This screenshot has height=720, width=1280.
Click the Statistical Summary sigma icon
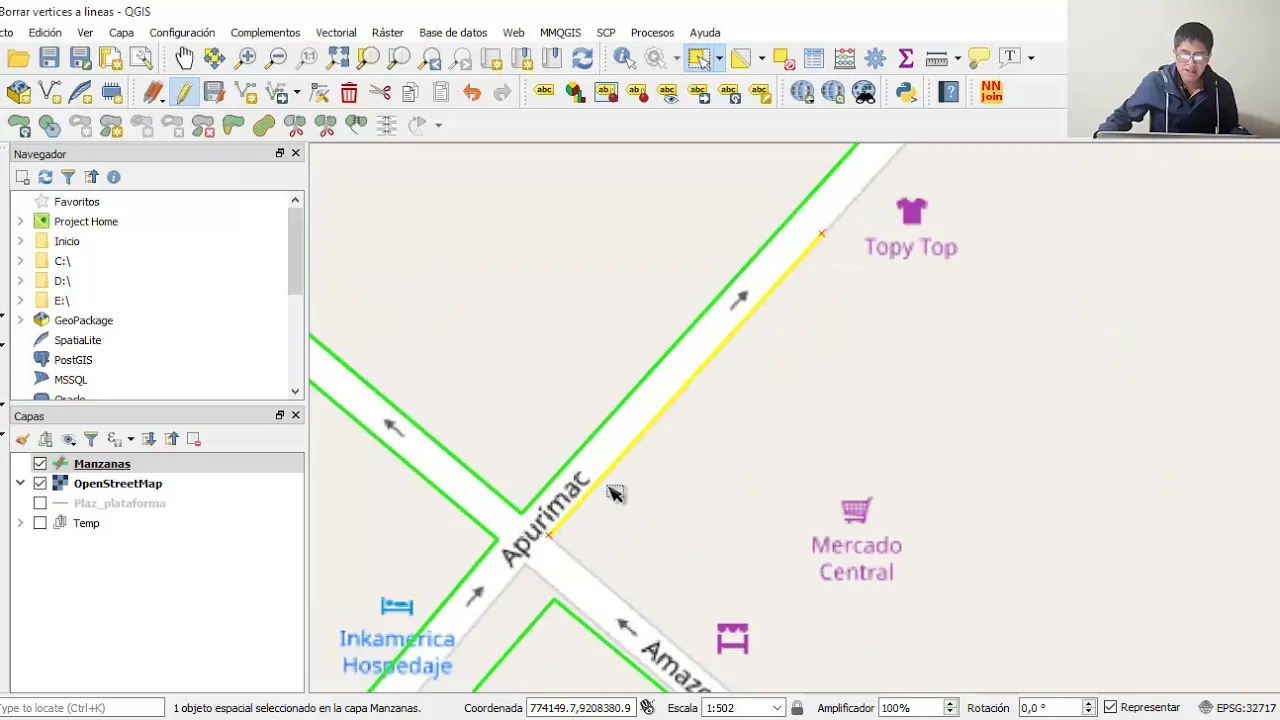(x=906, y=58)
